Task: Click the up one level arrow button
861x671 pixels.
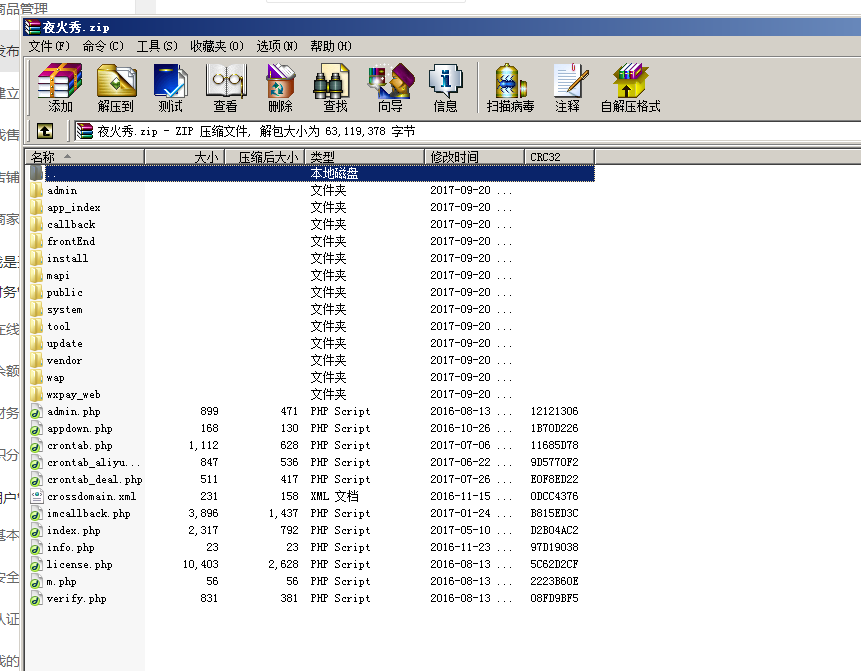Action: coord(45,131)
